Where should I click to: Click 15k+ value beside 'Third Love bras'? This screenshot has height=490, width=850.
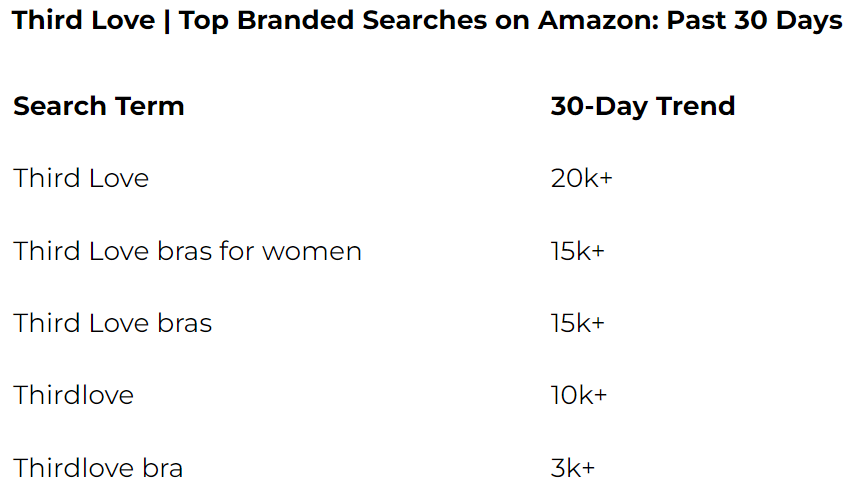pos(577,323)
